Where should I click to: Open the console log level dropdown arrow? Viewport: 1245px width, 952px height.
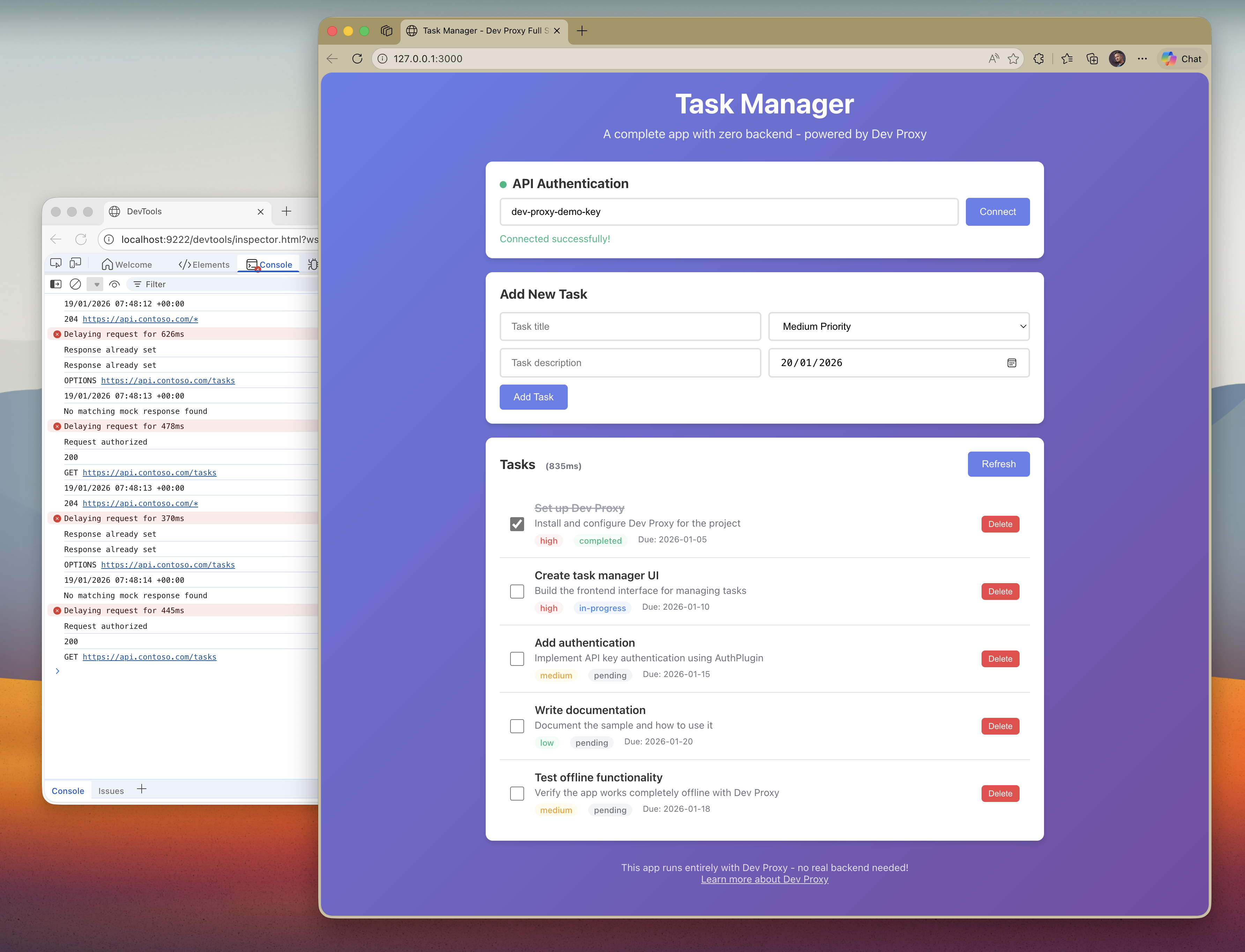pyautogui.click(x=95, y=284)
